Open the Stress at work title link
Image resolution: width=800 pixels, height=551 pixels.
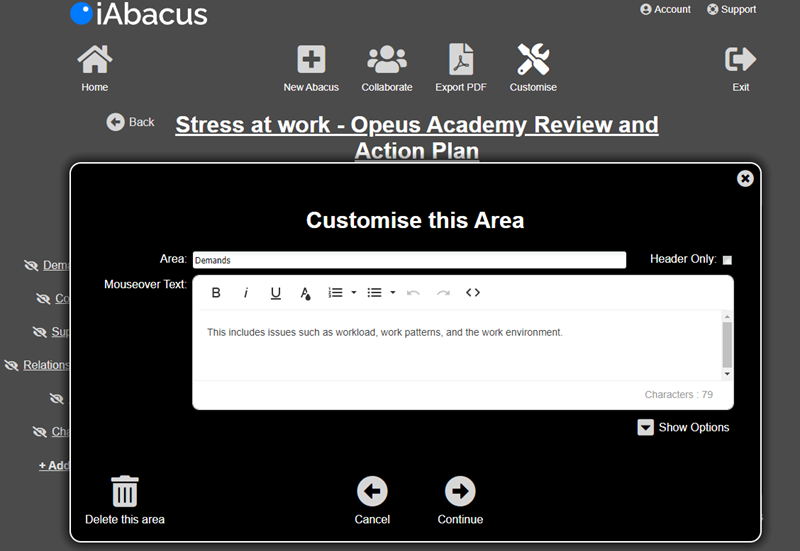click(417, 138)
